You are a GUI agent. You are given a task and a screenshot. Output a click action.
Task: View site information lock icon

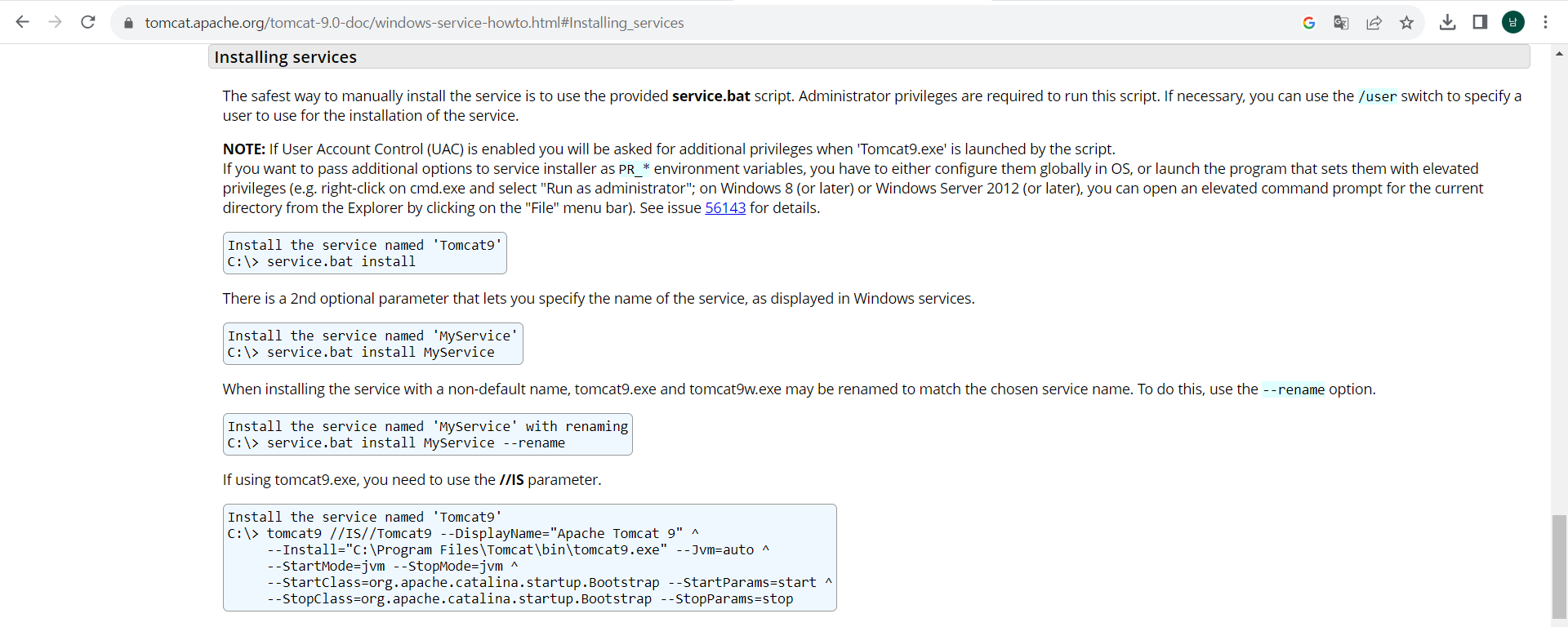point(128,23)
